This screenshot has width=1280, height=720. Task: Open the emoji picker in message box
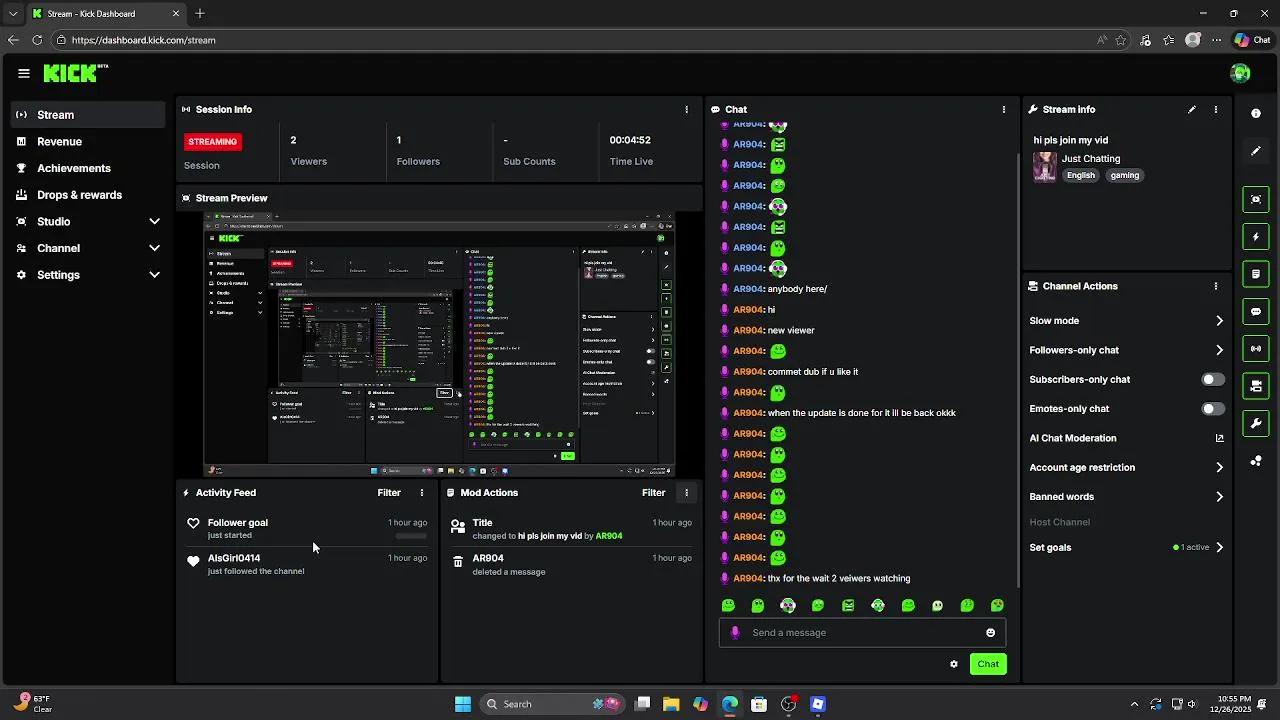[991, 633]
